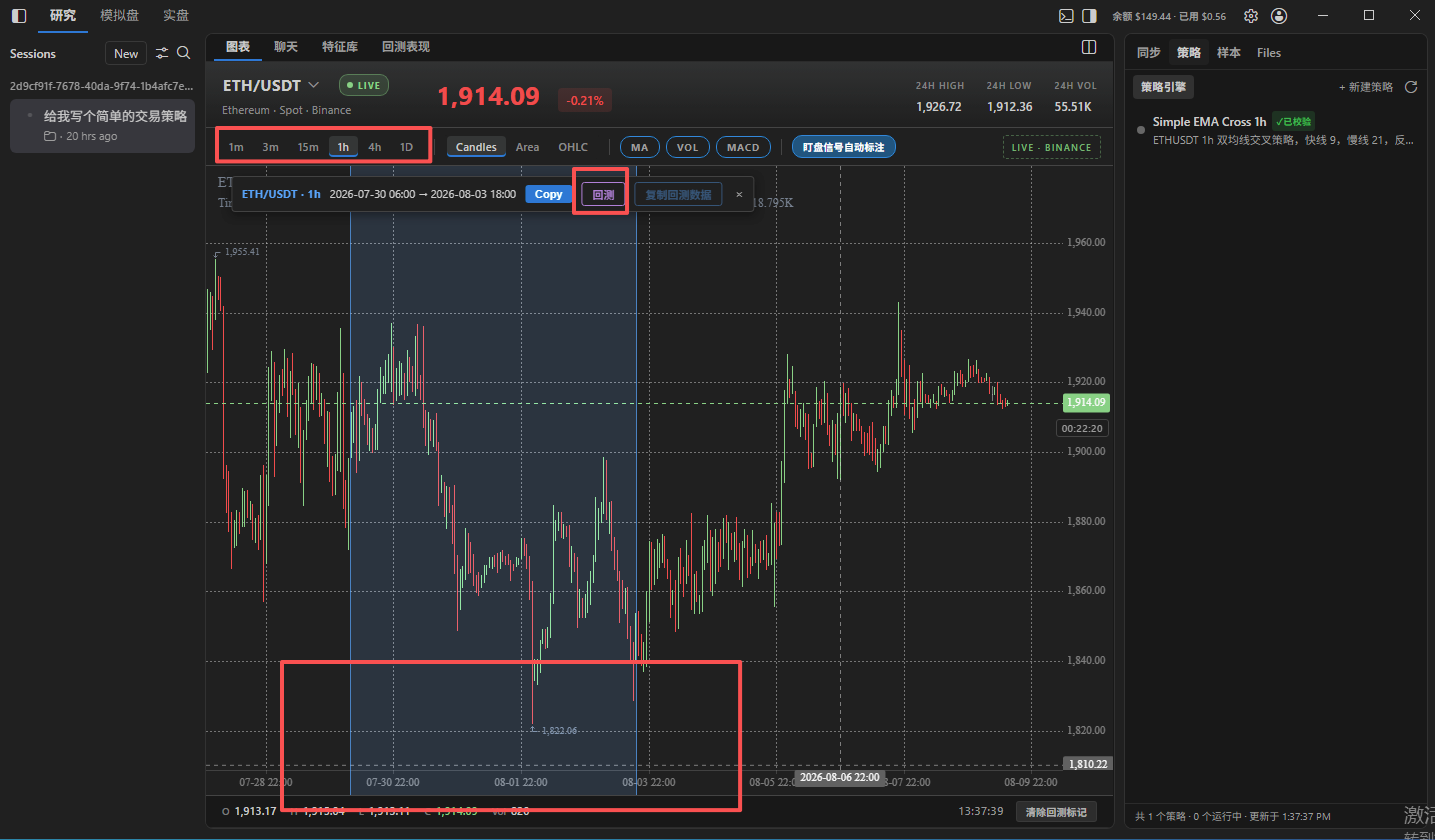The width and height of the screenshot is (1435, 840).
Task: Select the 图表 tab
Action: [238, 47]
